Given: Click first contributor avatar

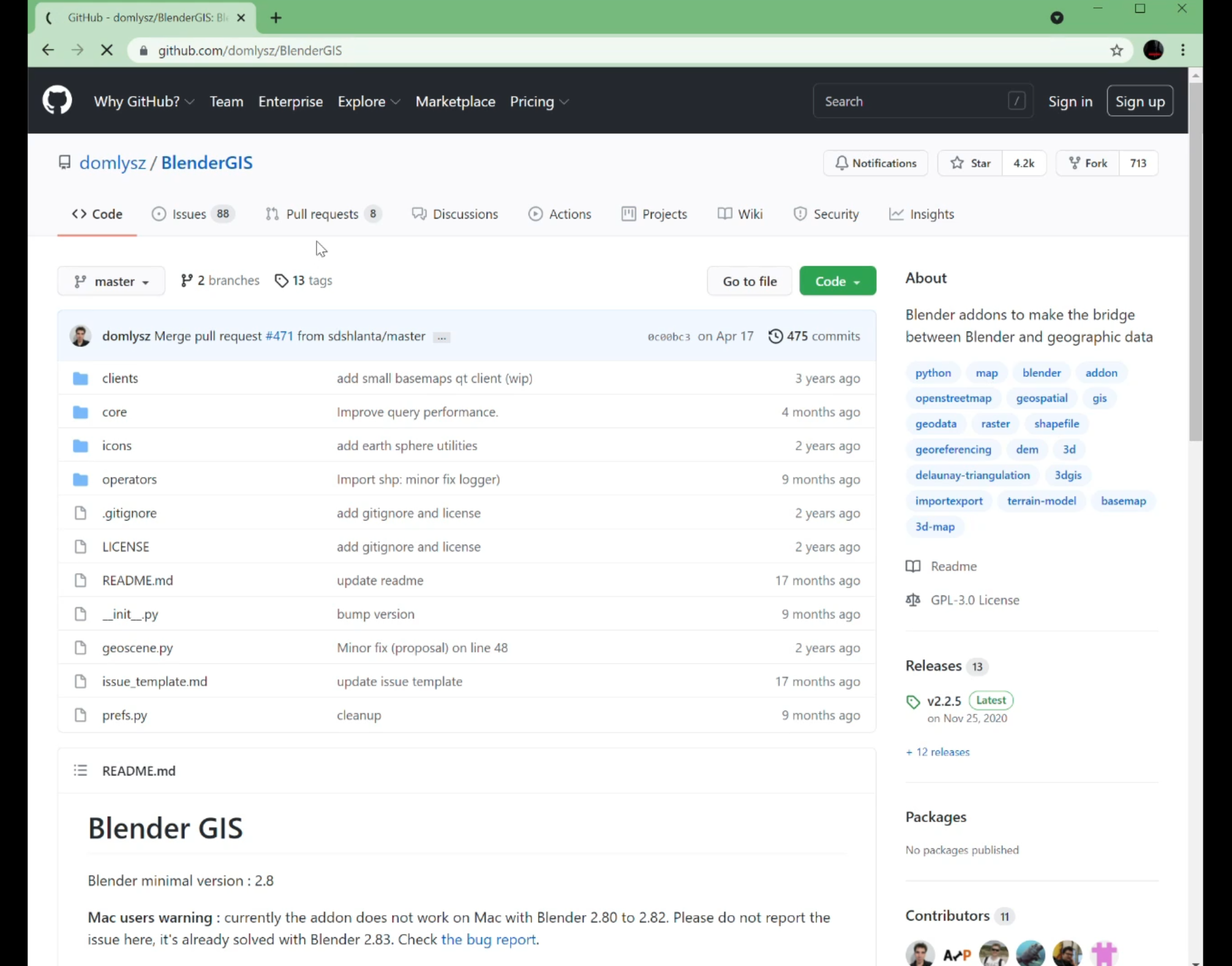Looking at the screenshot, I should point(919,954).
